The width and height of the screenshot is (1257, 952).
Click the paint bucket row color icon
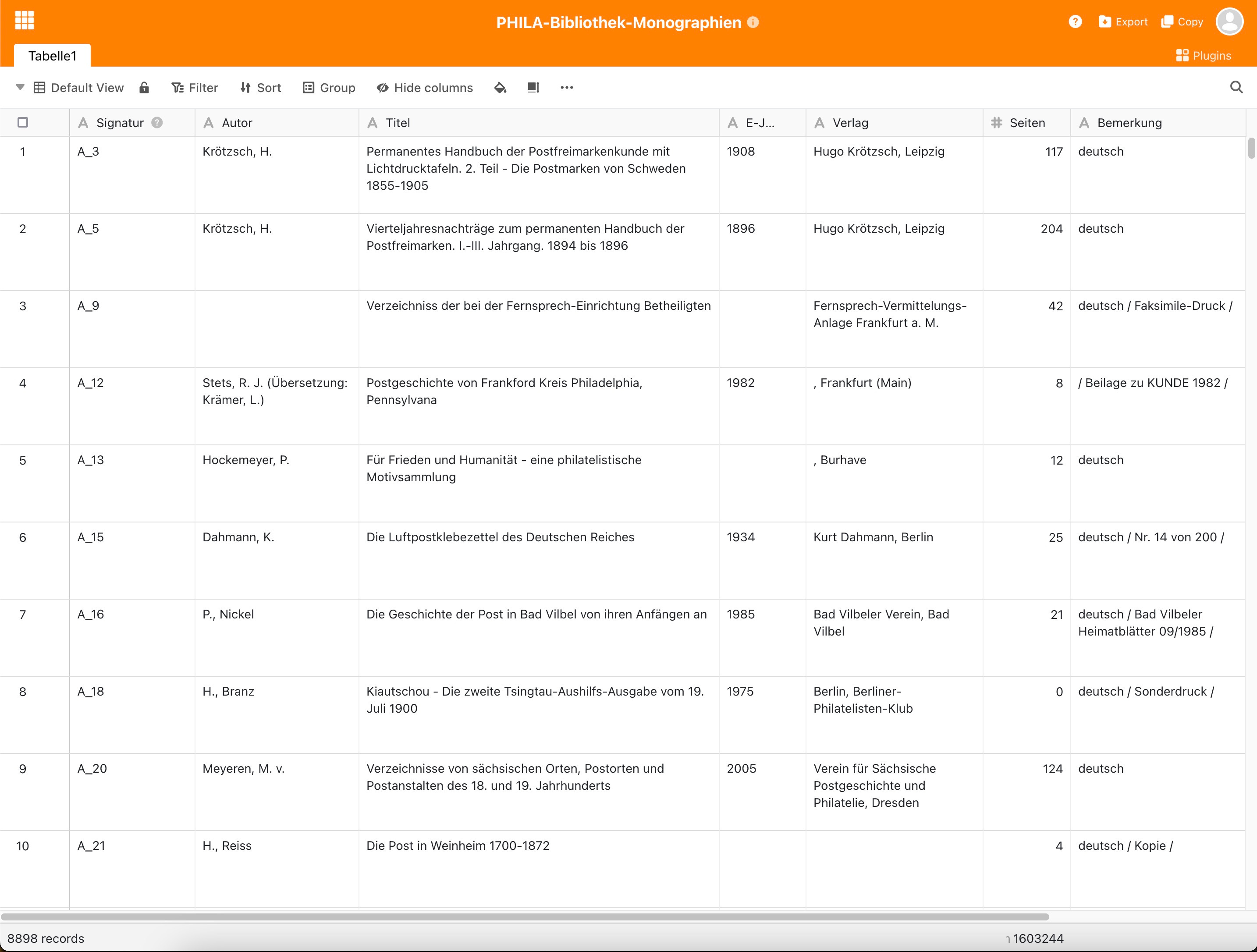(500, 88)
